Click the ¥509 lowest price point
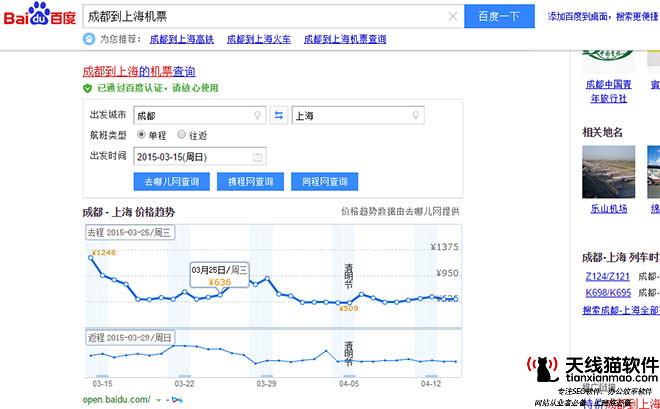 tap(349, 303)
